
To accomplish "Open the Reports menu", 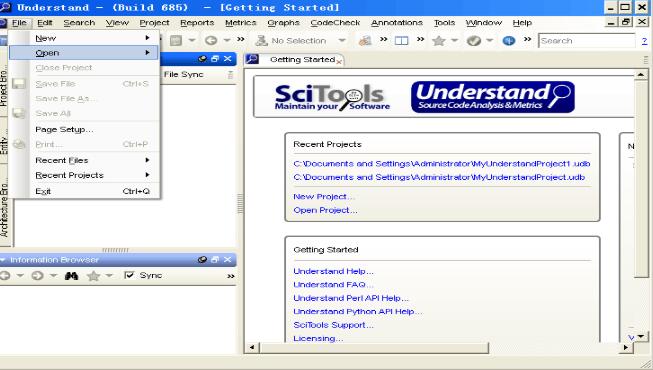I will (197, 23).
